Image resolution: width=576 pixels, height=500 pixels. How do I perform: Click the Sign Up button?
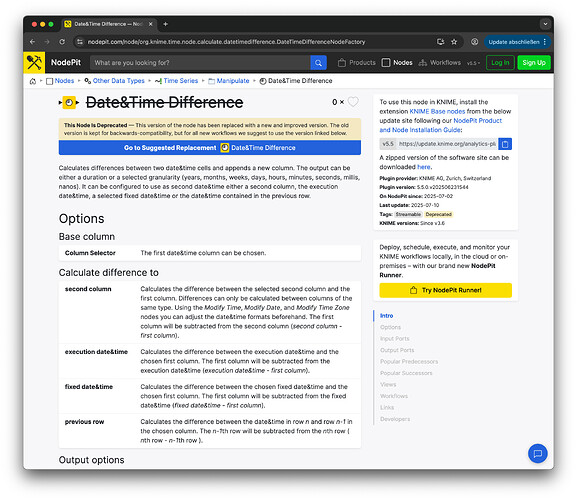pos(534,63)
